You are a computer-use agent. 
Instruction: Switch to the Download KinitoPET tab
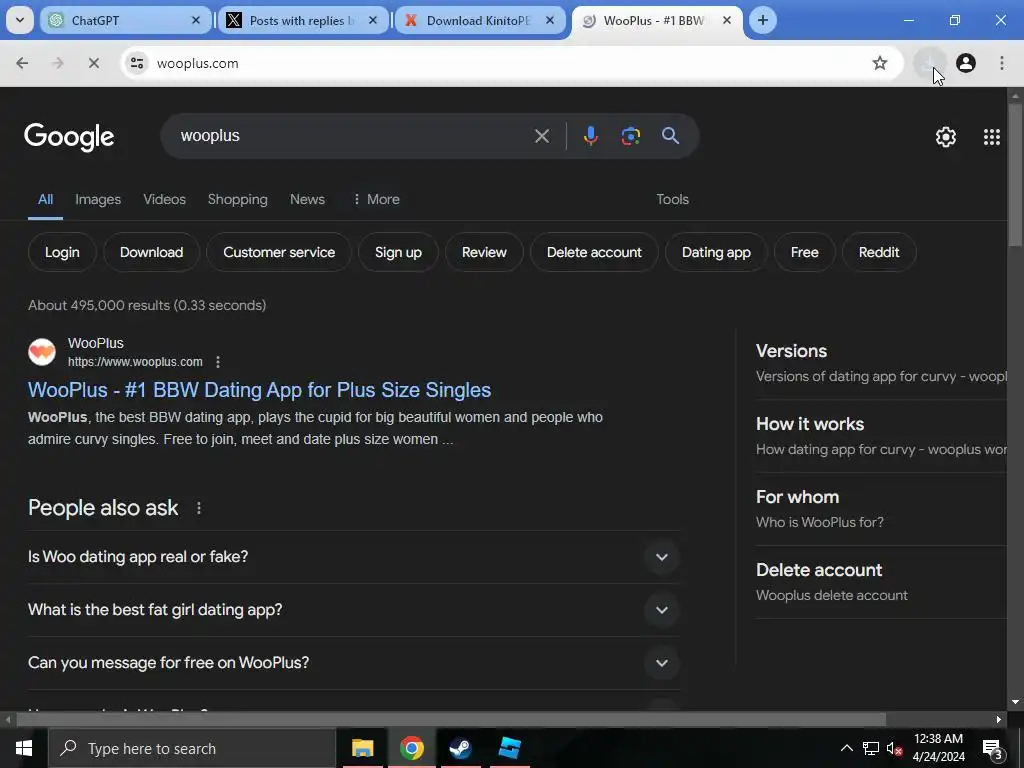(481, 20)
